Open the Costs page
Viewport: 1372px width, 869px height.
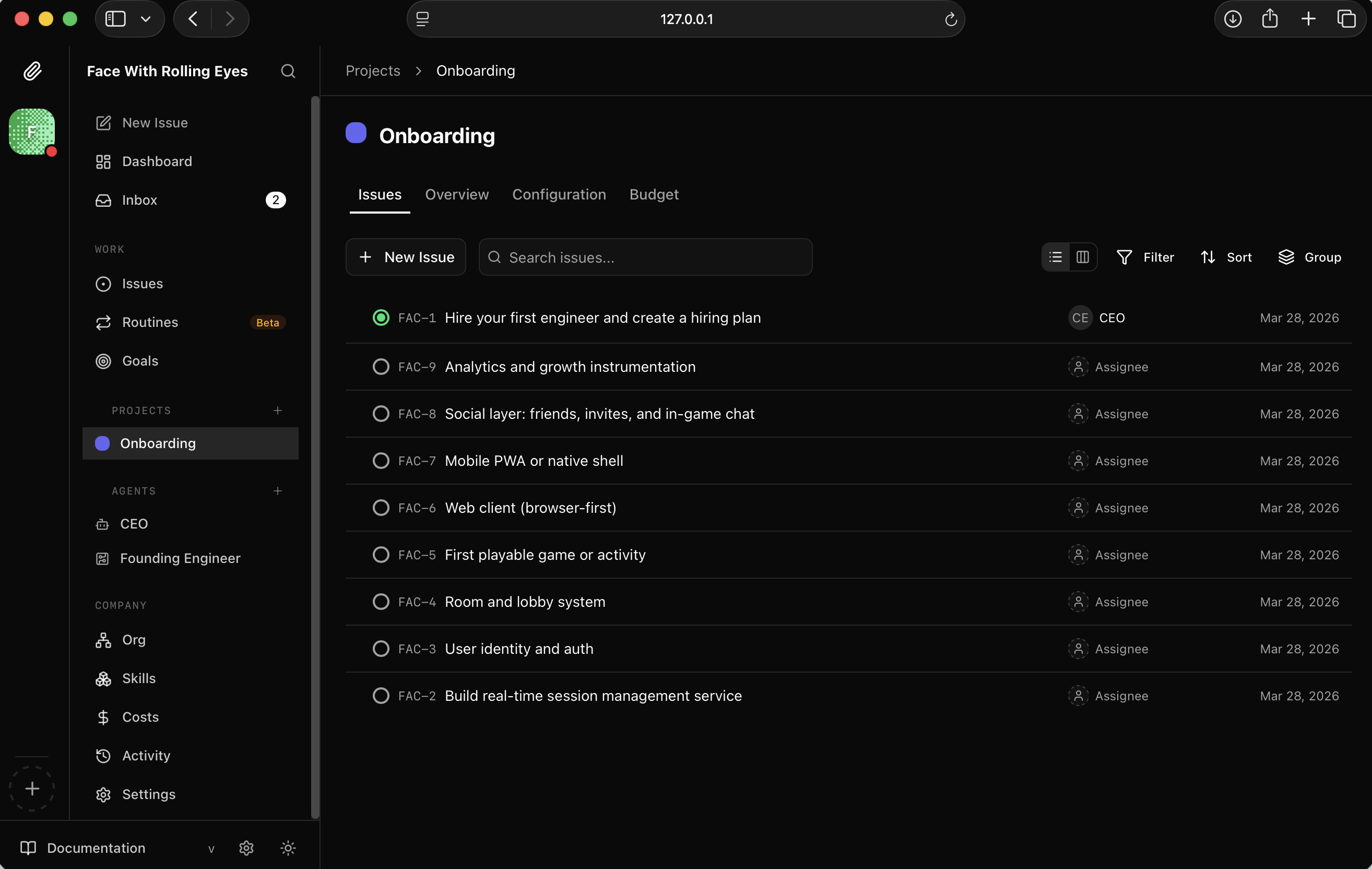coord(140,717)
